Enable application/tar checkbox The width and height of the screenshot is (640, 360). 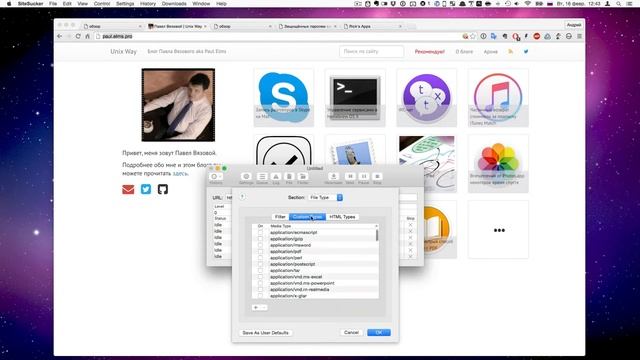(260, 270)
